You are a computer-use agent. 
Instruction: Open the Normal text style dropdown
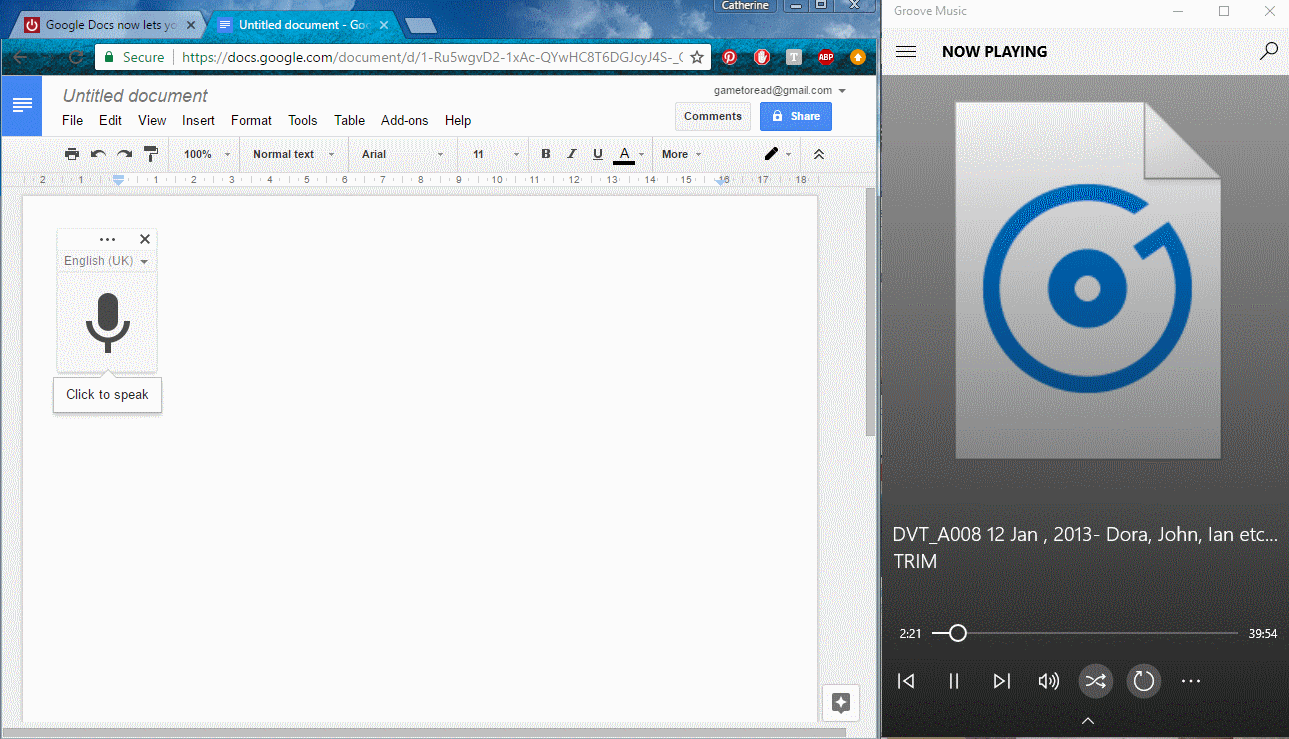[291, 154]
